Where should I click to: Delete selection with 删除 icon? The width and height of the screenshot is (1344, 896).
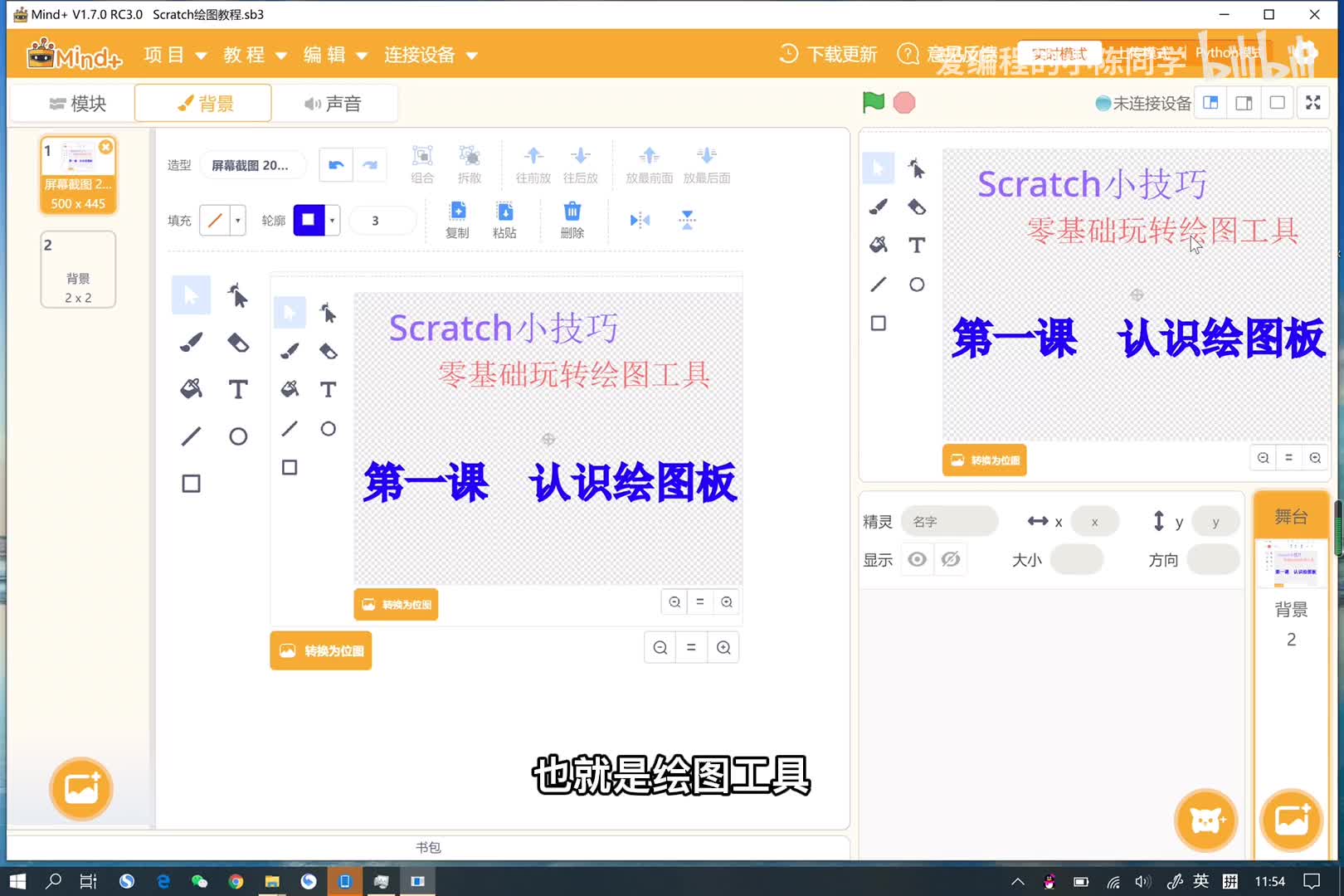(x=572, y=220)
